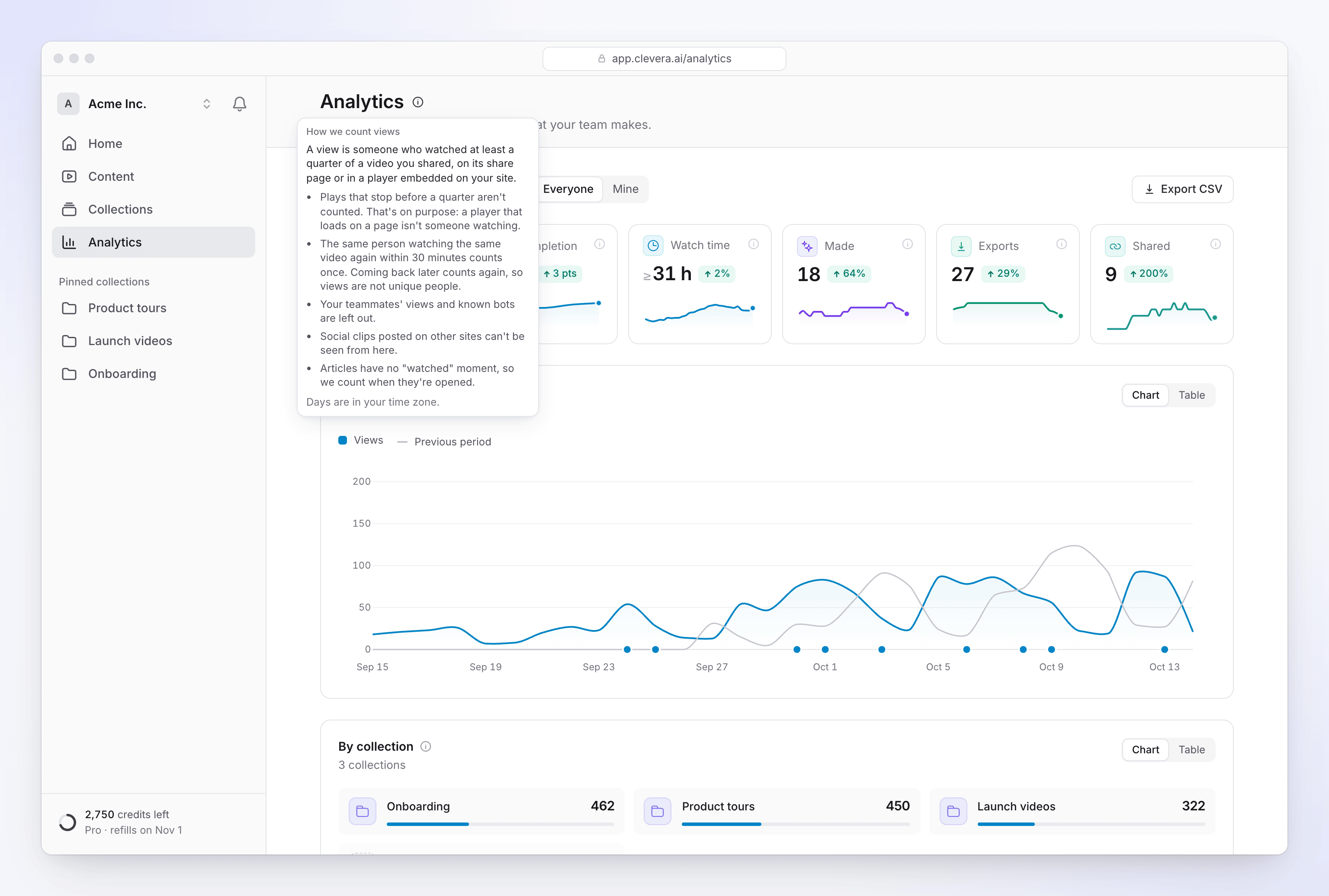Expand the Acme Inc. workspace switcher

coord(207,104)
